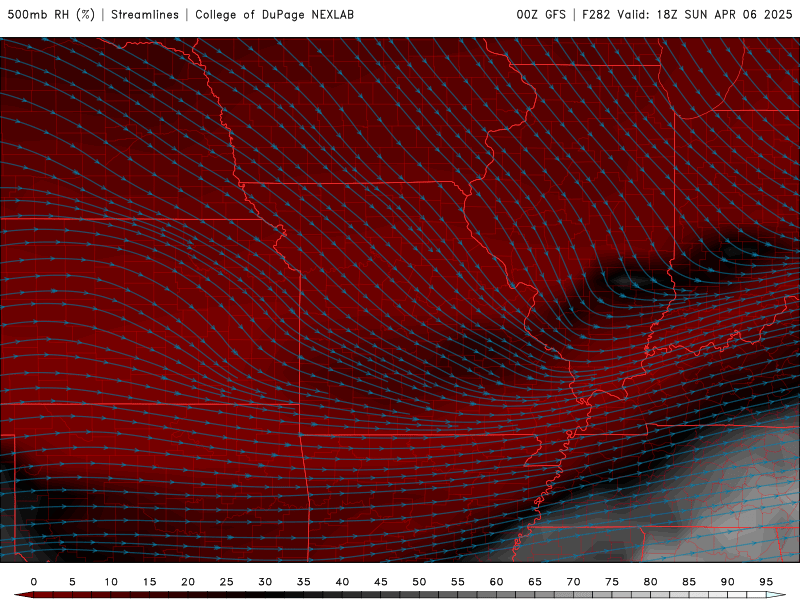Image resolution: width=800 pixels, height=600 pixels.
Task: Click the 95 value on color scale
Action: click(766, 582)
